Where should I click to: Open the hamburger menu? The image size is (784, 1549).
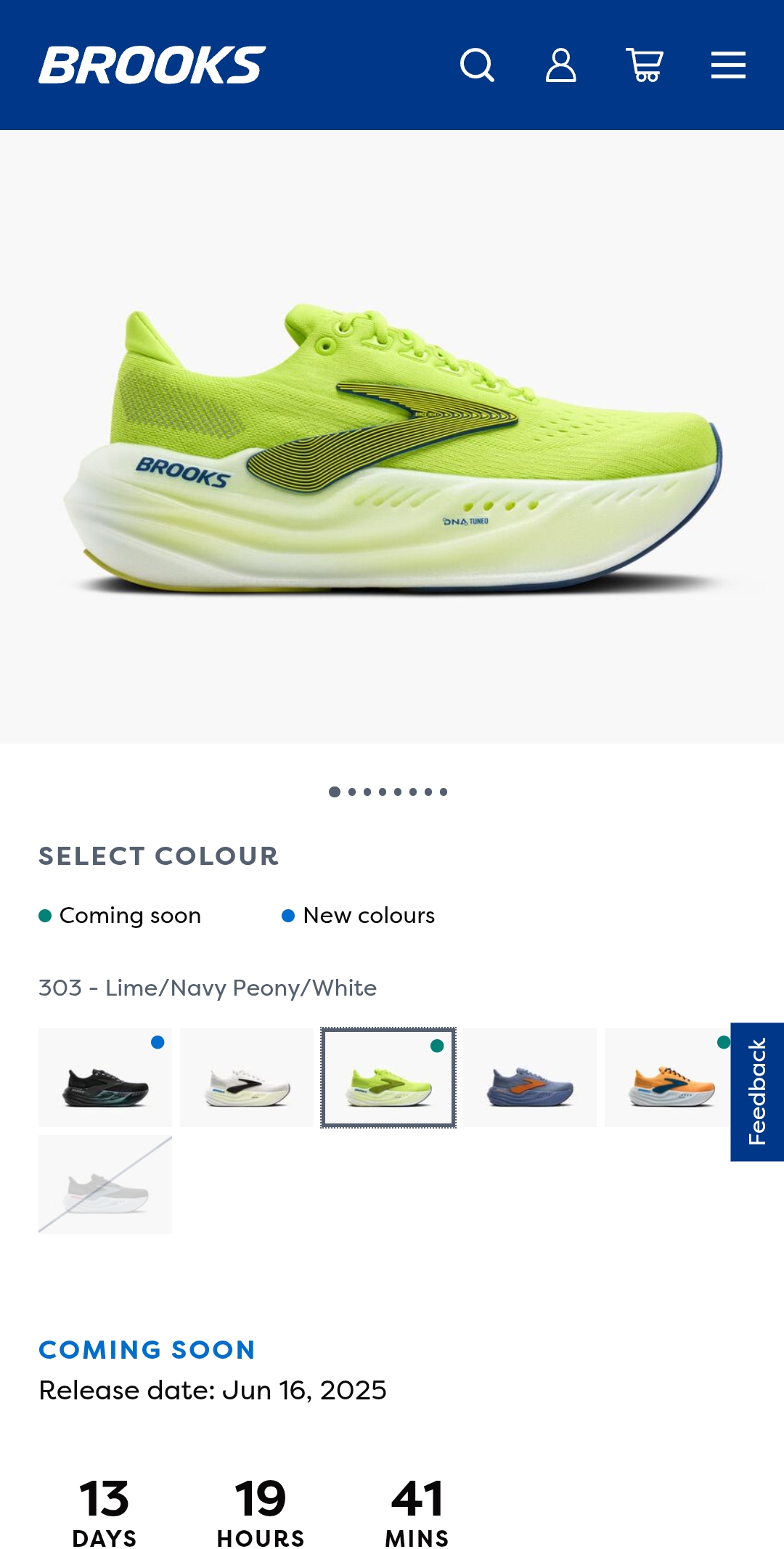728,65
